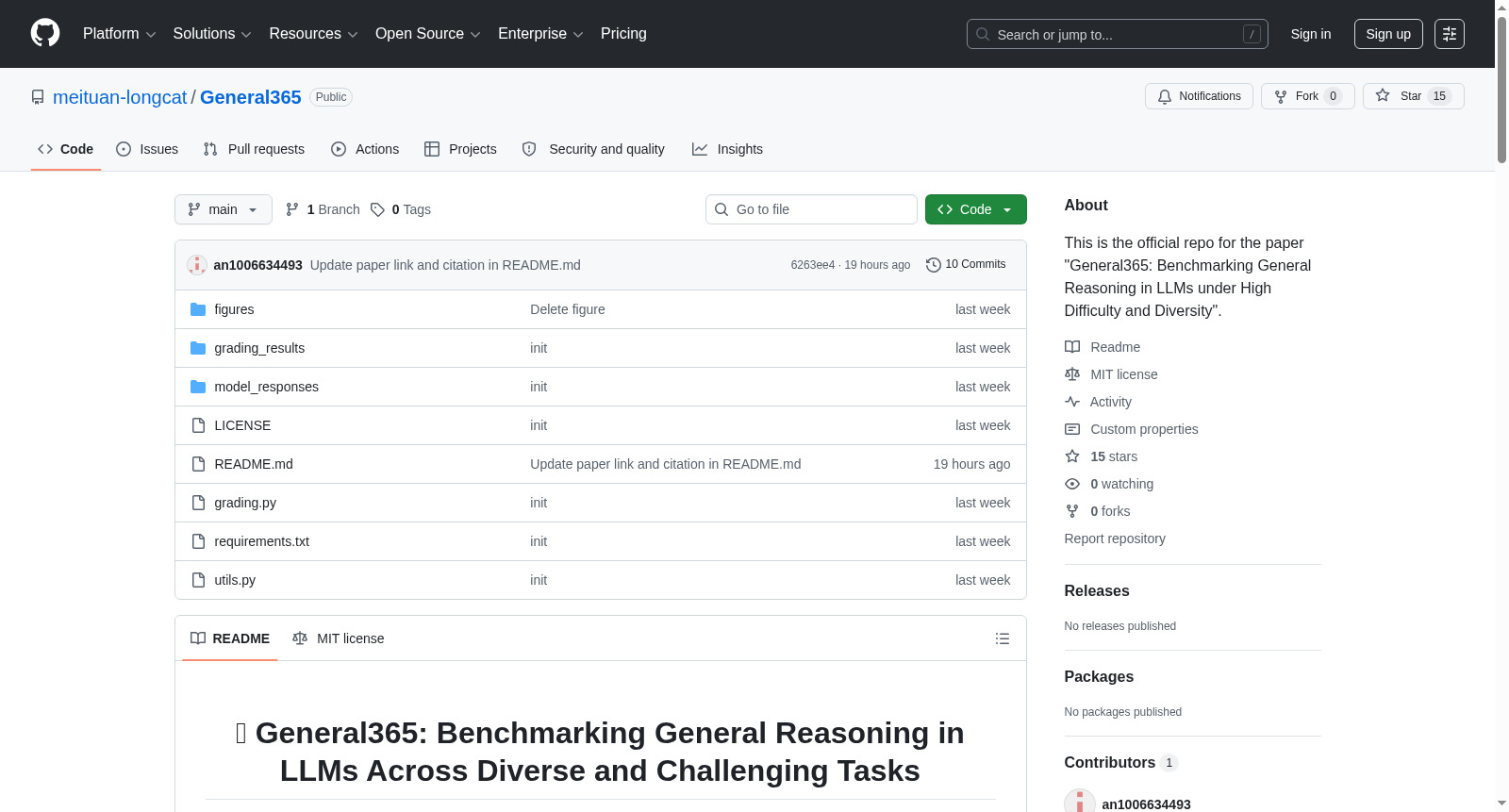Open the command palette icon in header

1450,34
